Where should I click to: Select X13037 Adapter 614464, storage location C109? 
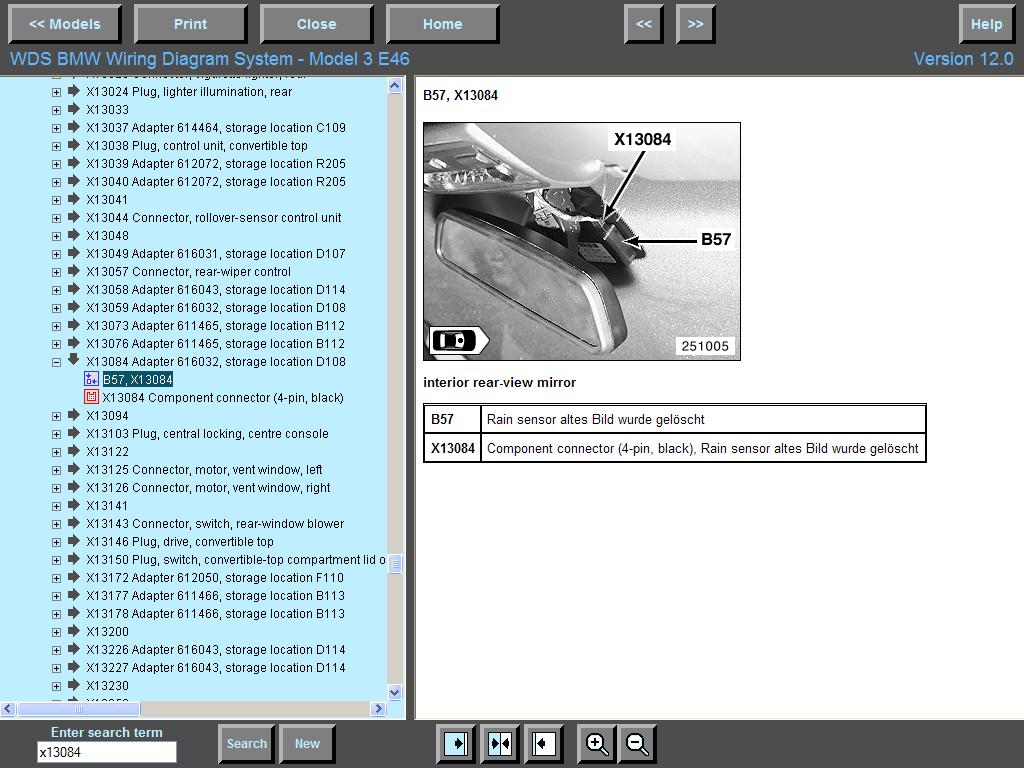pyautogui.click(x=216, y=127)
